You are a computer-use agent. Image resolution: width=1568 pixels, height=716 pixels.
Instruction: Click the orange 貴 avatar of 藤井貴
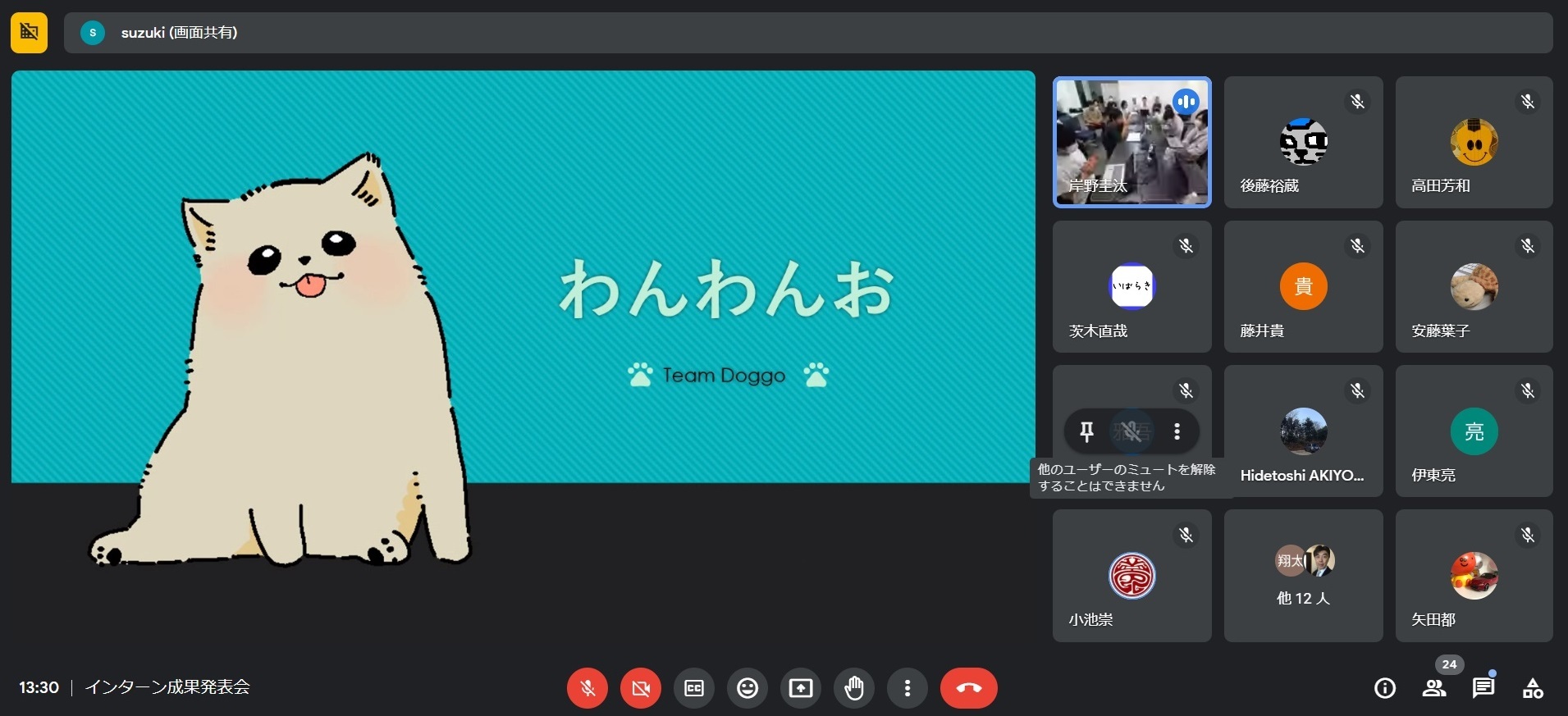pos(1304,286)
